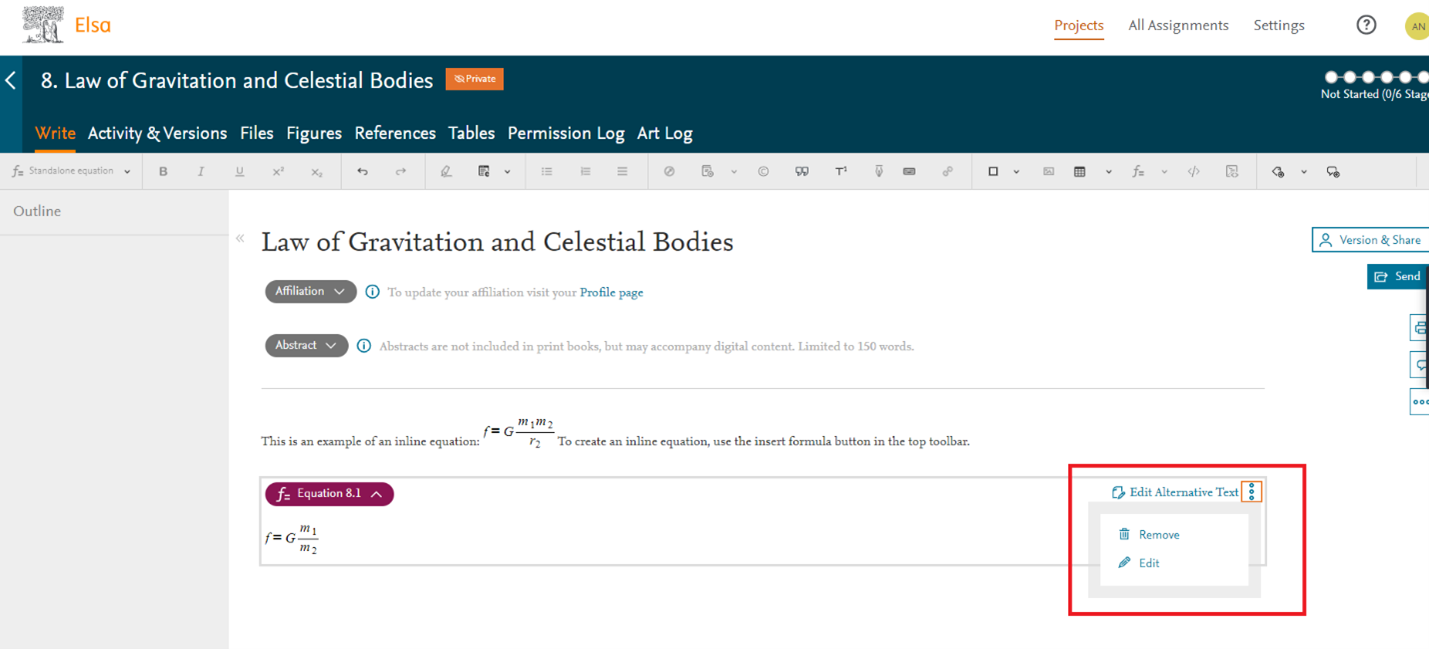Viewport: 1429px width, 649px height.
Task: Click the Help question mark icon
Action: coord(1366,24)
